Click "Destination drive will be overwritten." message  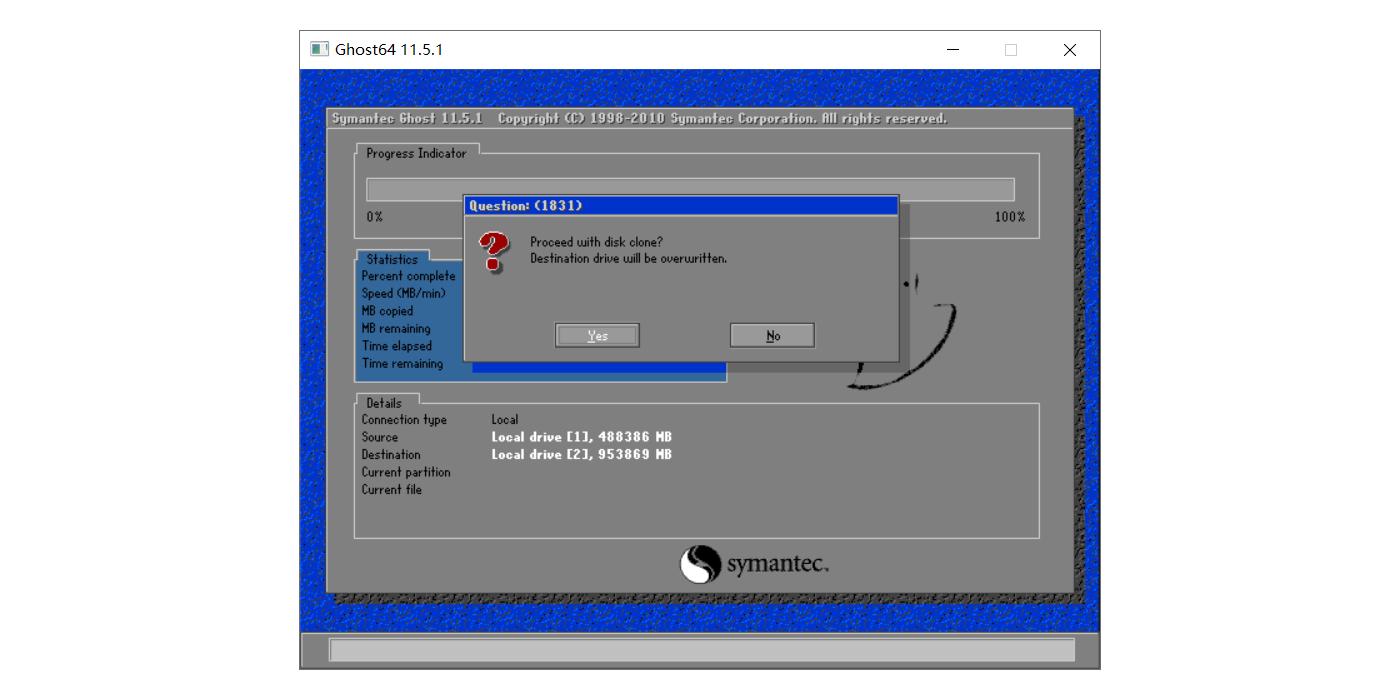tap(628, 258)
